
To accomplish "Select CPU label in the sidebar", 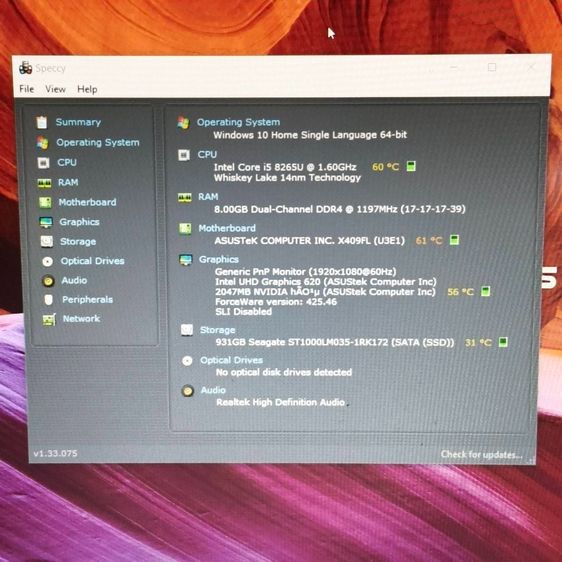I will pyautogui.click(x=67, y=162).
